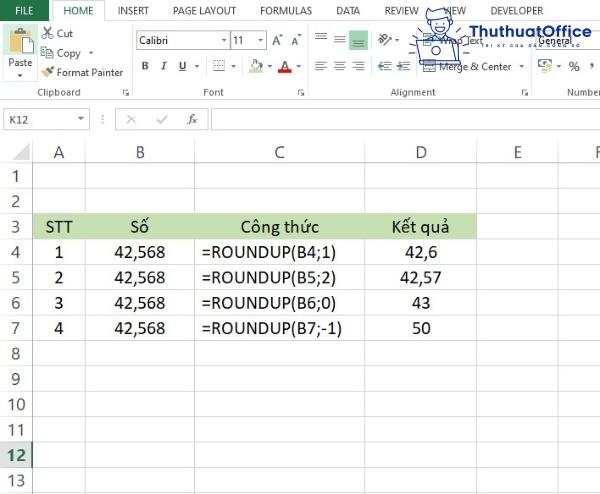Align text left
The width and height of the screenshot is (600, 494).
pyautogui.click(x=321, y=66)
